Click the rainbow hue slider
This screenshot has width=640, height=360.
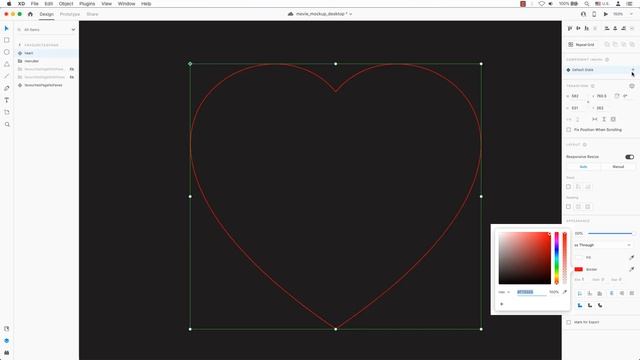[557, 258]
